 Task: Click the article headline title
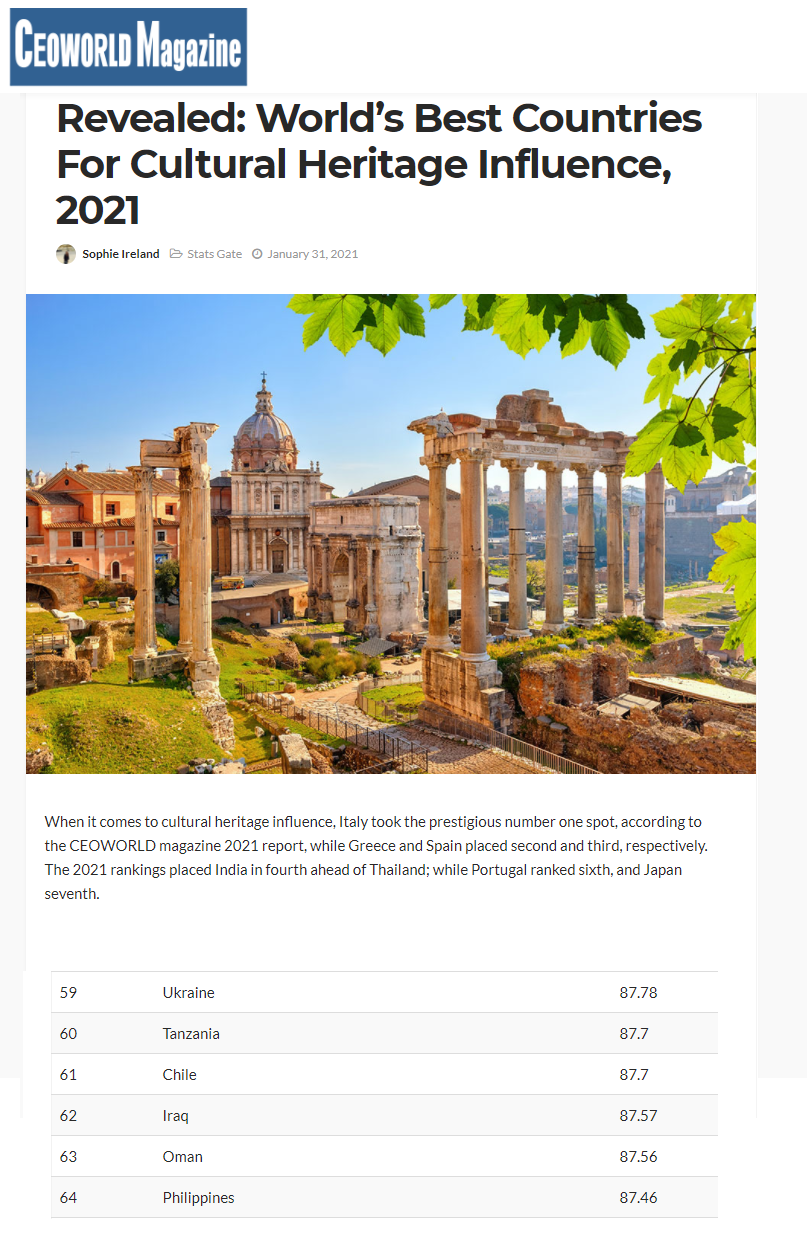point(378,164)
